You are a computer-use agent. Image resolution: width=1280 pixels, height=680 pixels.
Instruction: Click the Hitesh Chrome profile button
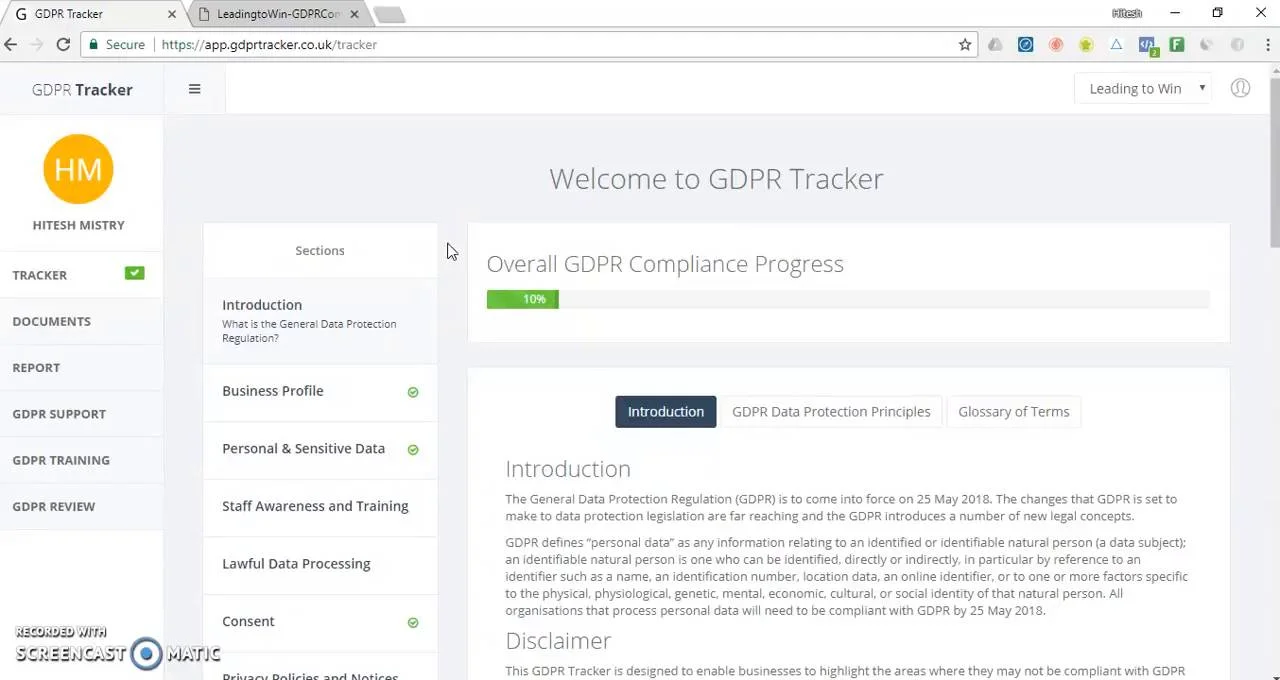pos(1127,13)
